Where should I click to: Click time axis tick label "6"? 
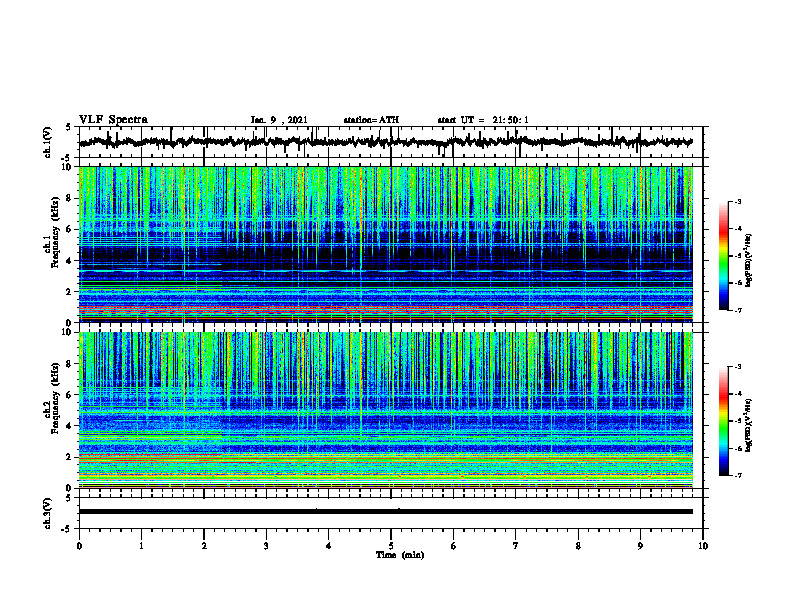coord(454,546)
